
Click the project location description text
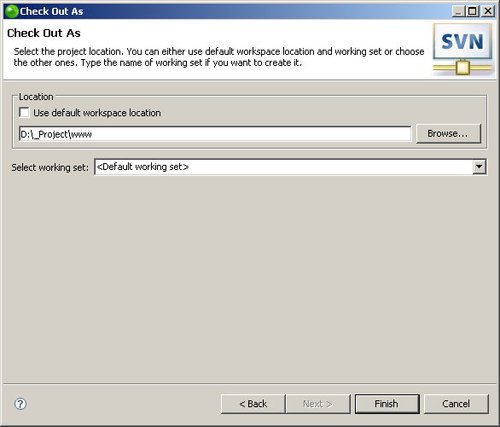(219, 57)
